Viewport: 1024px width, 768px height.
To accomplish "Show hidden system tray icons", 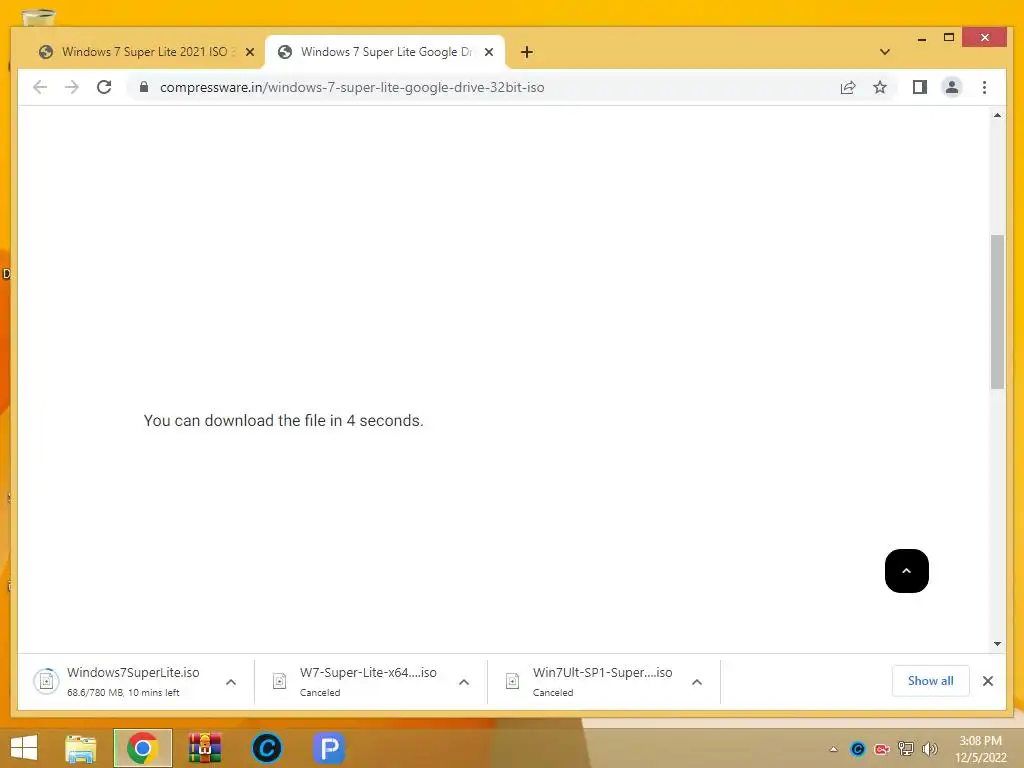I will click(x=833, y=749).
